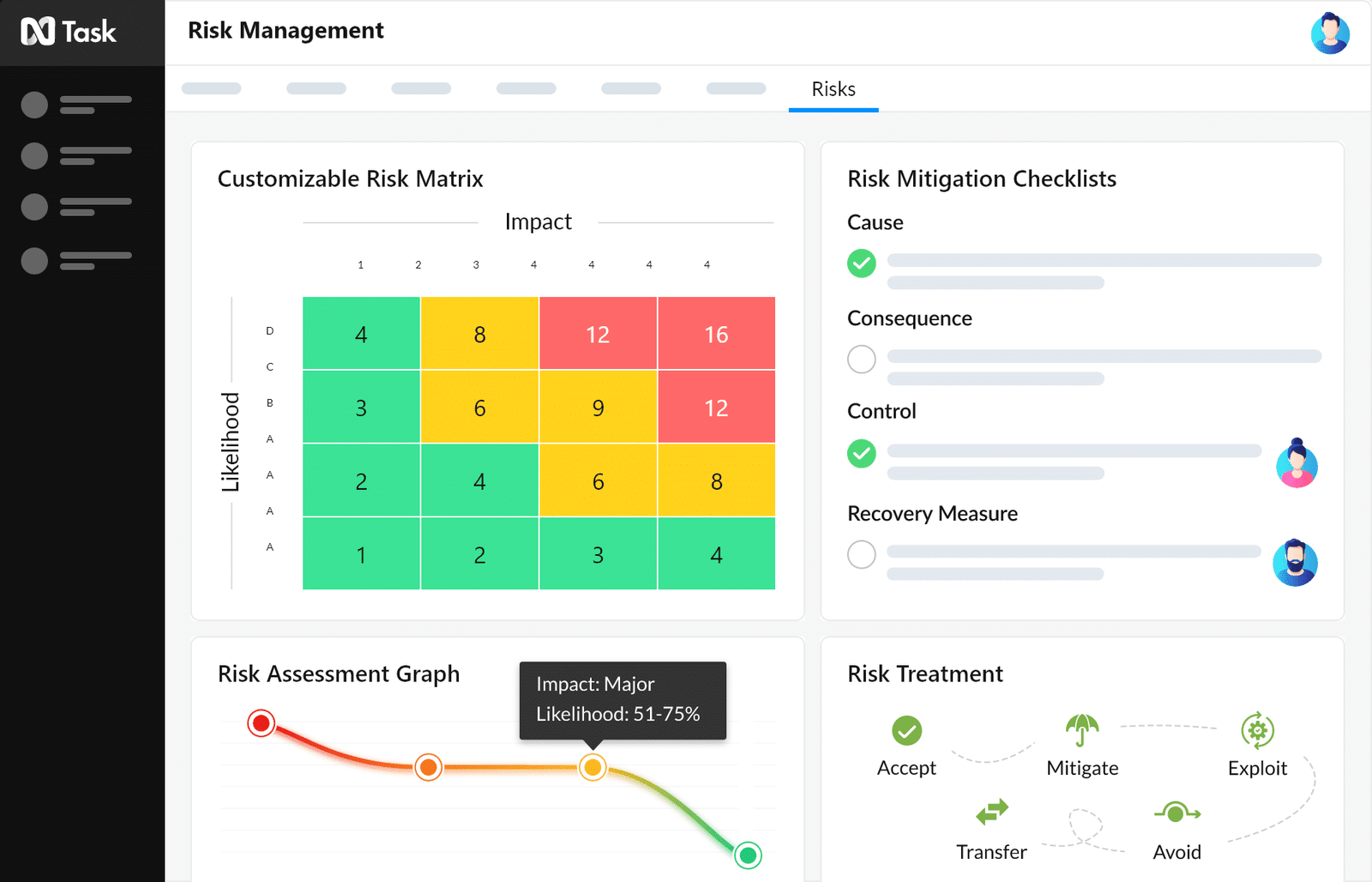Select the yellow matrix cell showing 9
Image resolution: width=1372 pixels, height=882 pixels.
click(598, 408)
